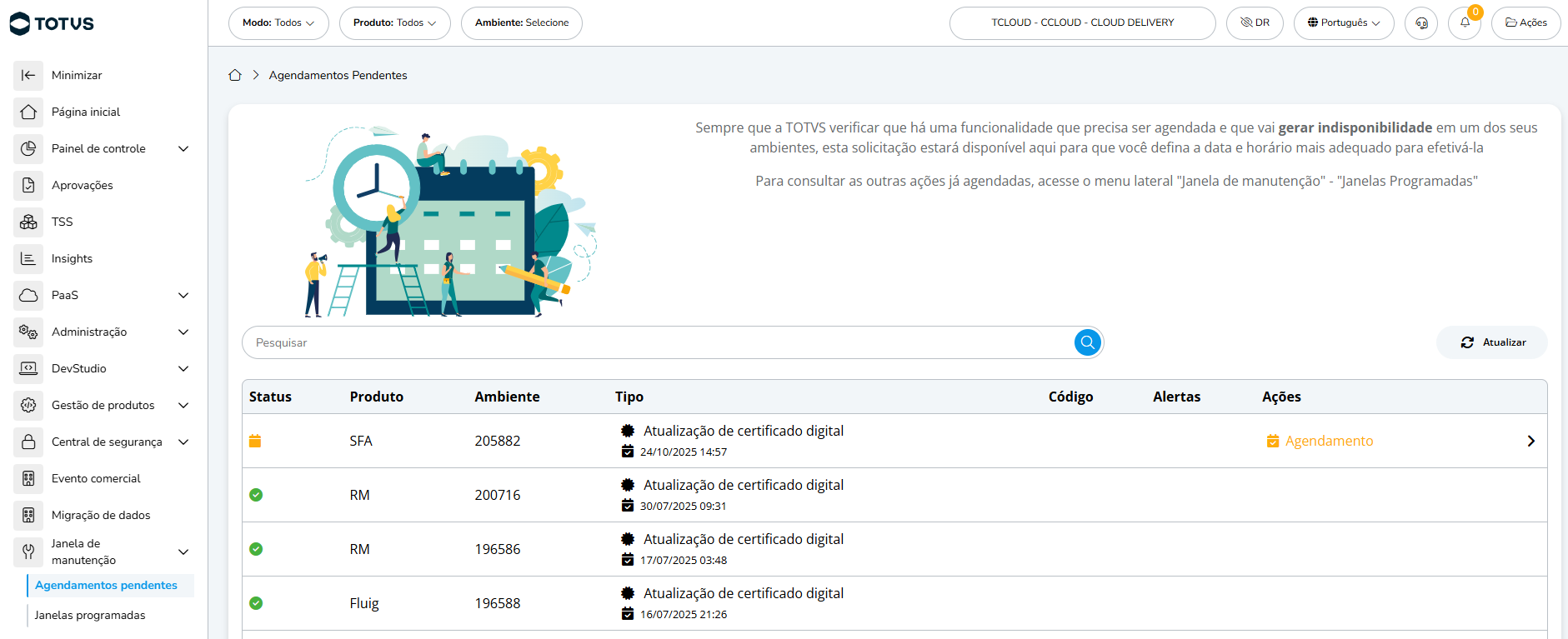Image resolution: width=1568 pixels, height=639 pixels.
Task: Click TCLOUD - CCLOUD - CLOUD DELIVERY button
Action: click(x=1082, y=23)
